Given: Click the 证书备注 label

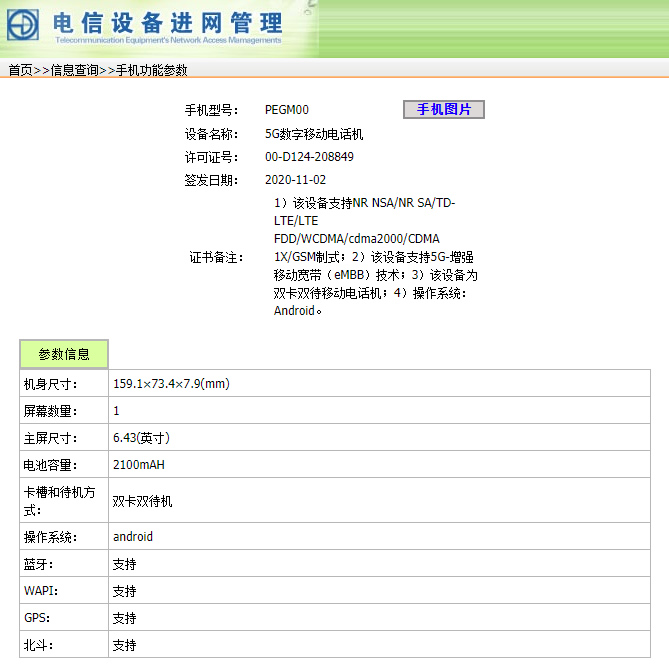Looking at the screenshot, I should point(216,257).
